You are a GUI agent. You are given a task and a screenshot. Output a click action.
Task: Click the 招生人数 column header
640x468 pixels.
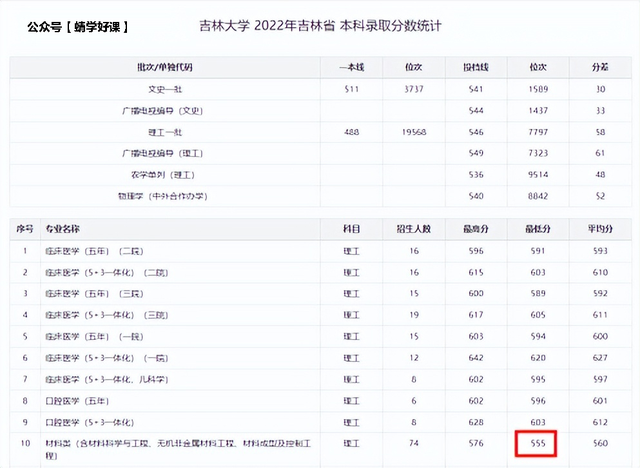414,229
